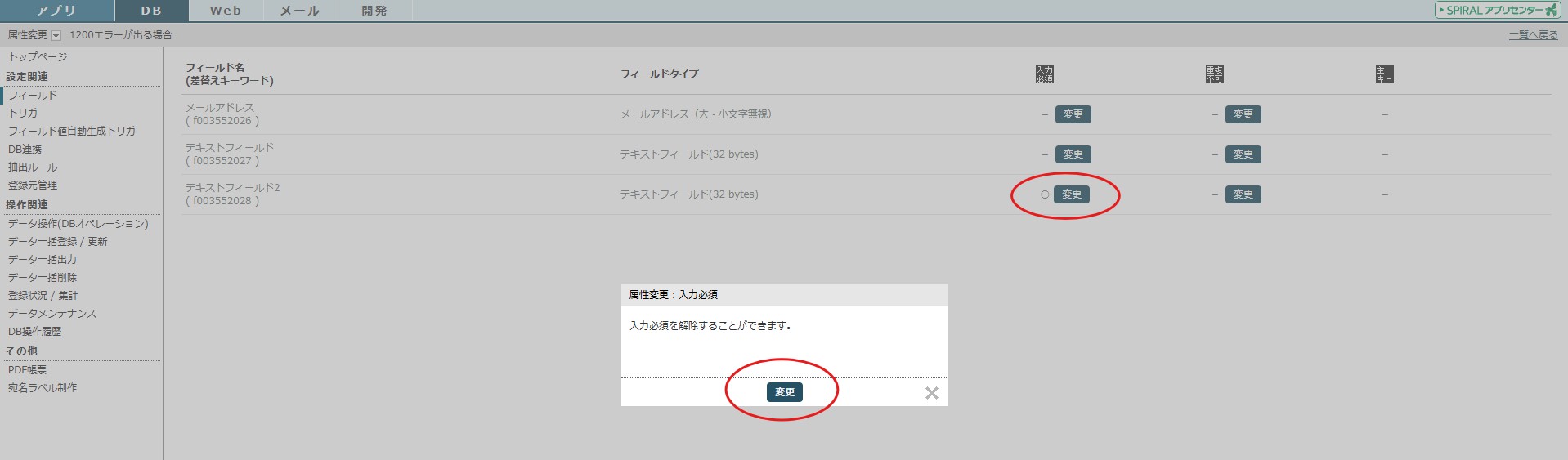Open データ一括出力 in sidebar
The image size is (1568, 460).
click(43, 260)
